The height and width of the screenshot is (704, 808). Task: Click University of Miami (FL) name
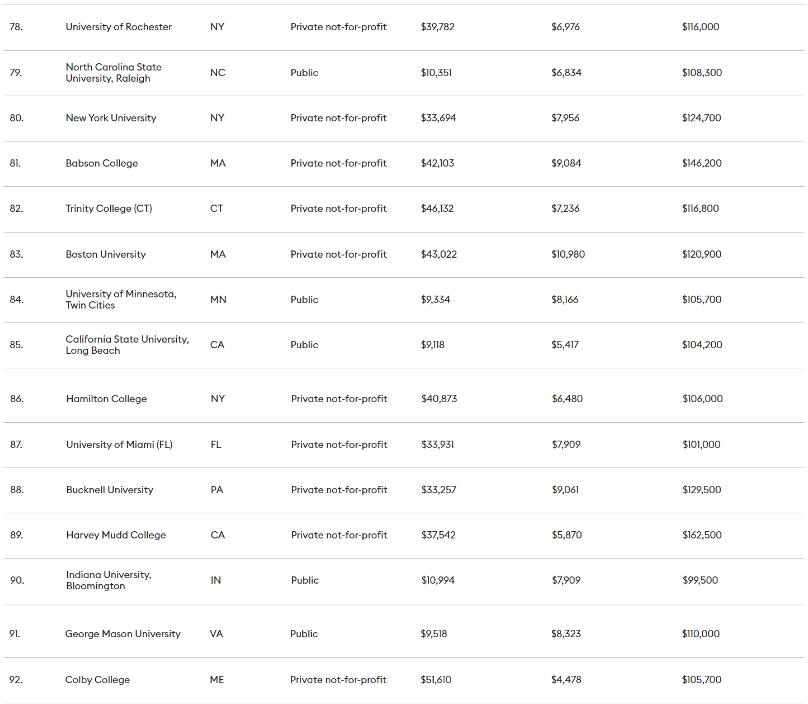click(119, 445)
